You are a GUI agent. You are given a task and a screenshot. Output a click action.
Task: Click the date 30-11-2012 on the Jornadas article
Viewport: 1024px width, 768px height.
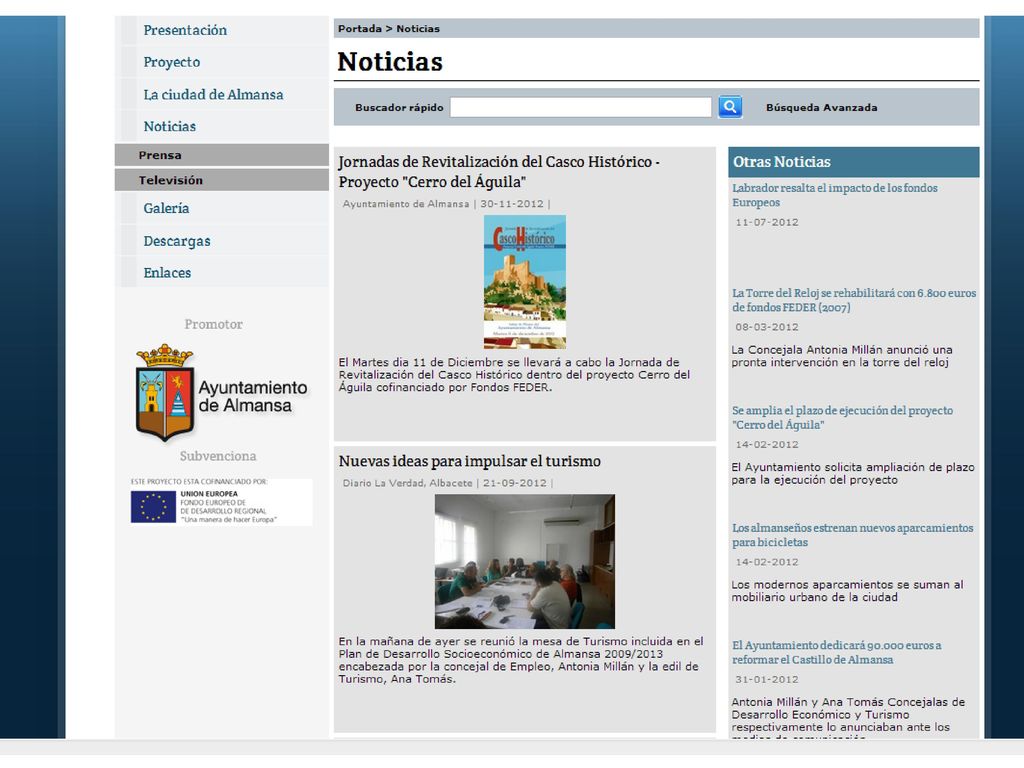click(512, 204)
